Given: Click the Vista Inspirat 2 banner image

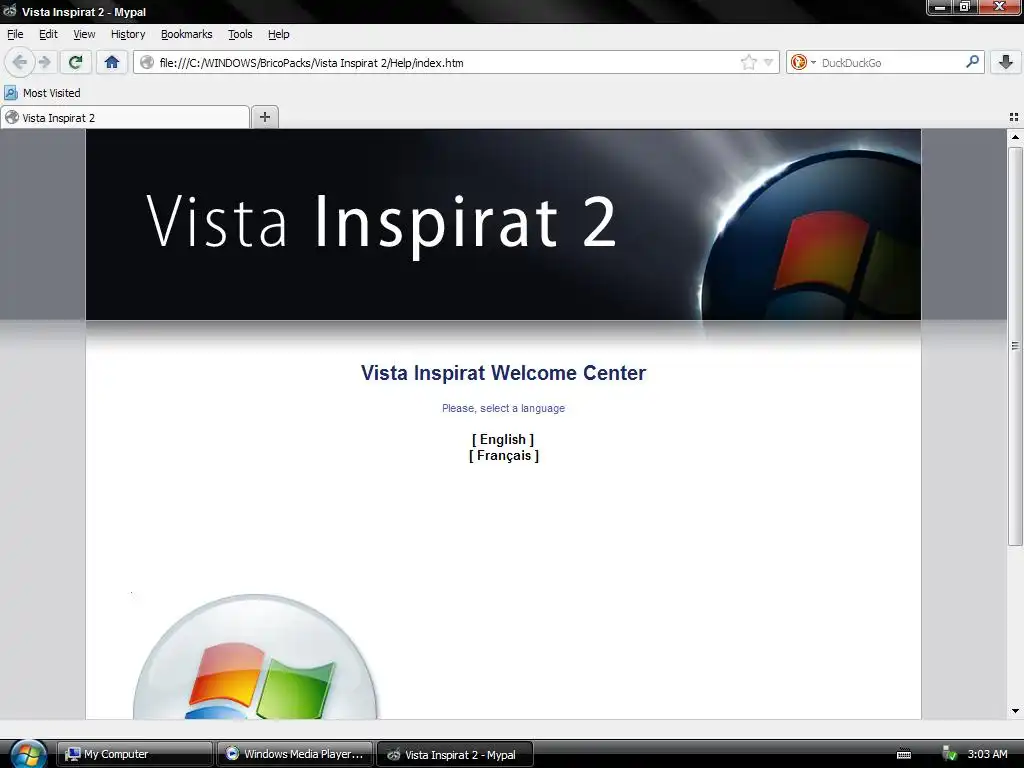Looking at the screenshot, I should 503,225.
